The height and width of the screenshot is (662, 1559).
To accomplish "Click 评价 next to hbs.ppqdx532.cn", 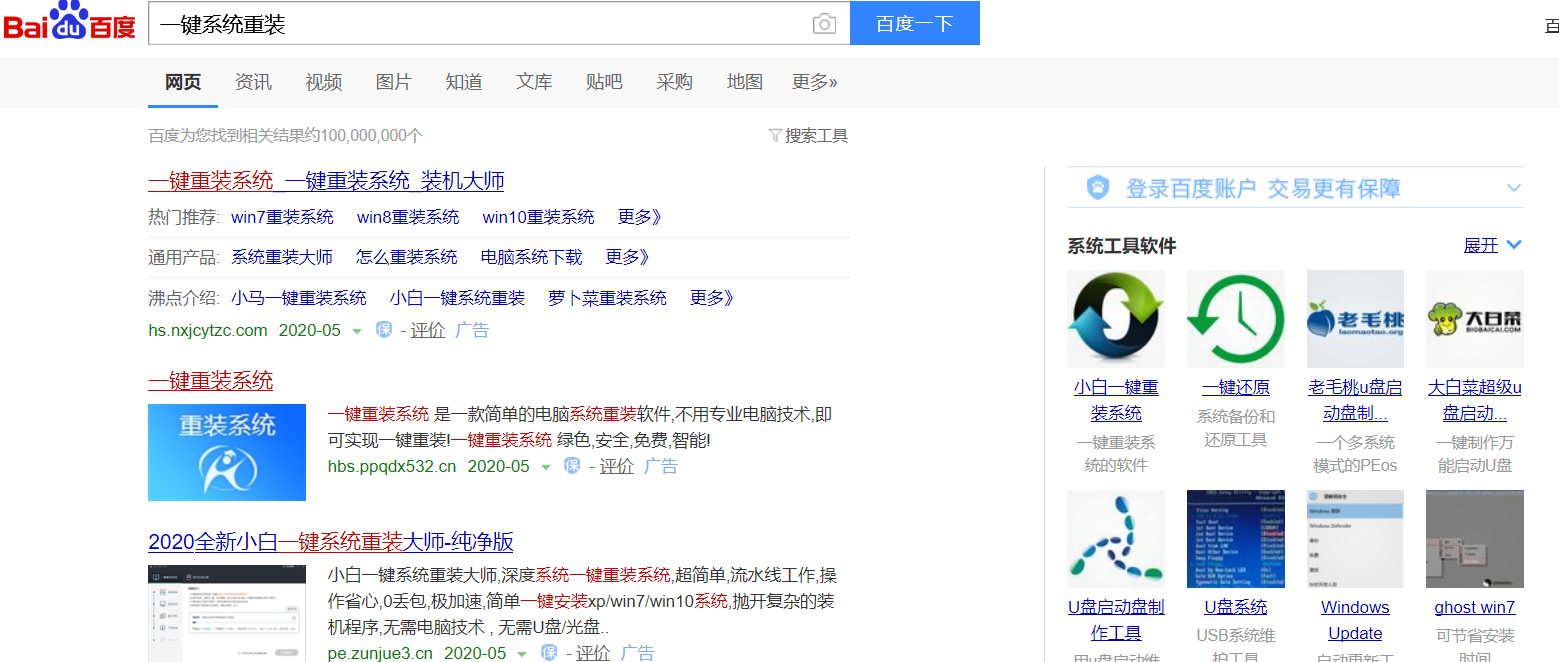I will 617,466.
